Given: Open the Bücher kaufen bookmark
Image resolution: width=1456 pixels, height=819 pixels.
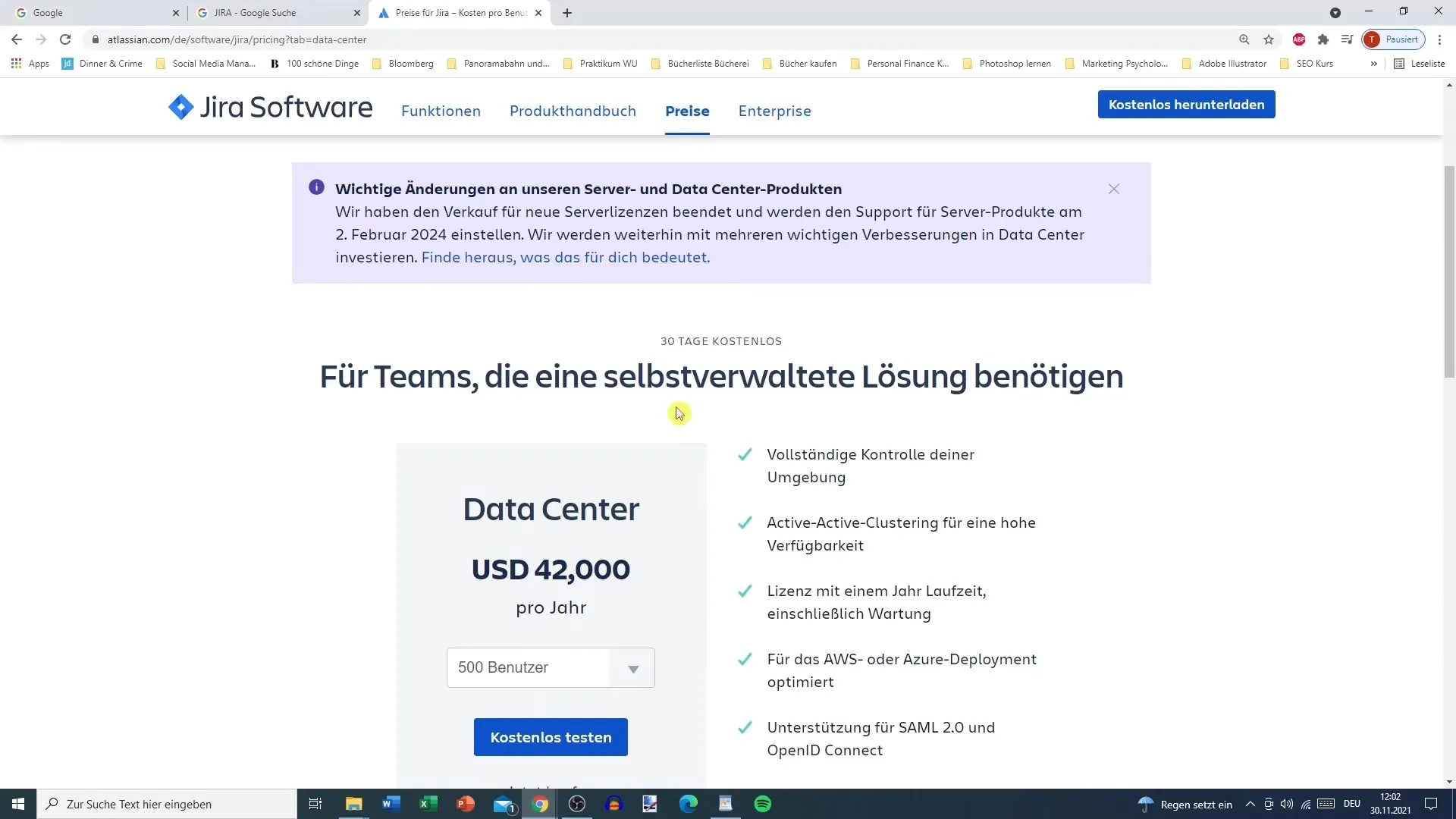Looking at the screenshot, I should [799, 64].
